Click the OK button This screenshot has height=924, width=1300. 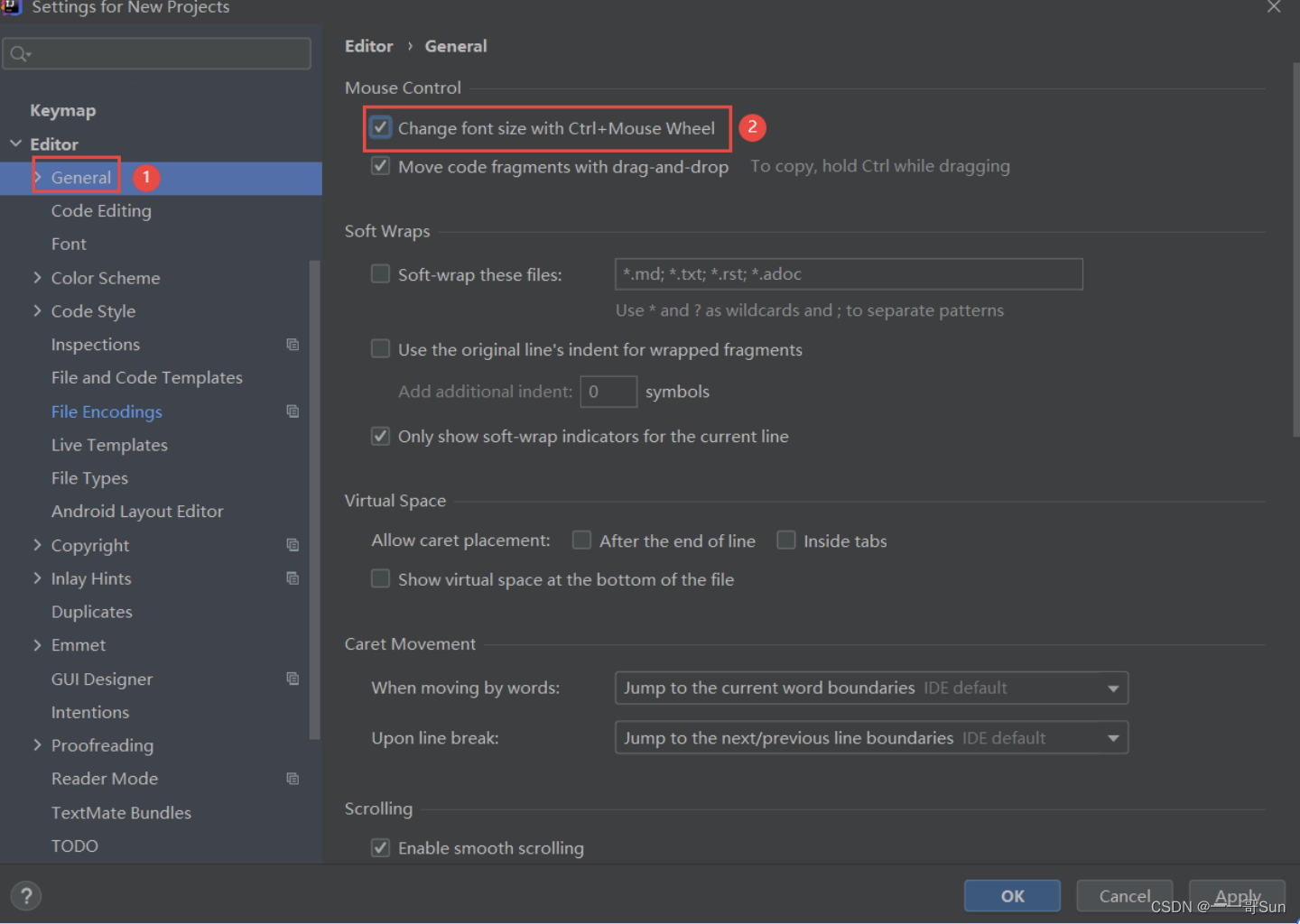pyautogui.click(x=1012, y=896)
